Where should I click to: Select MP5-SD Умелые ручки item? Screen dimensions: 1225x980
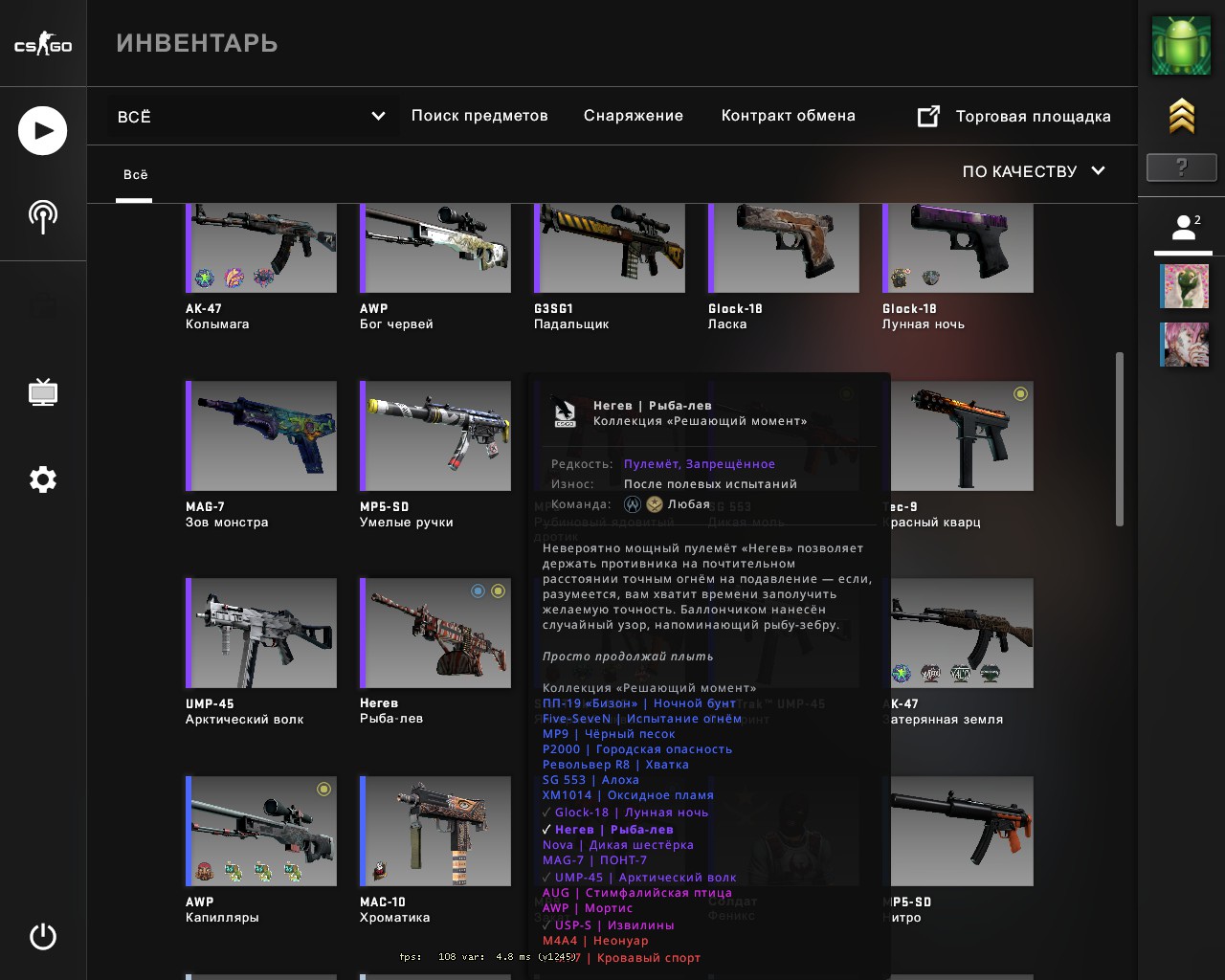click(x=435, y=435)
